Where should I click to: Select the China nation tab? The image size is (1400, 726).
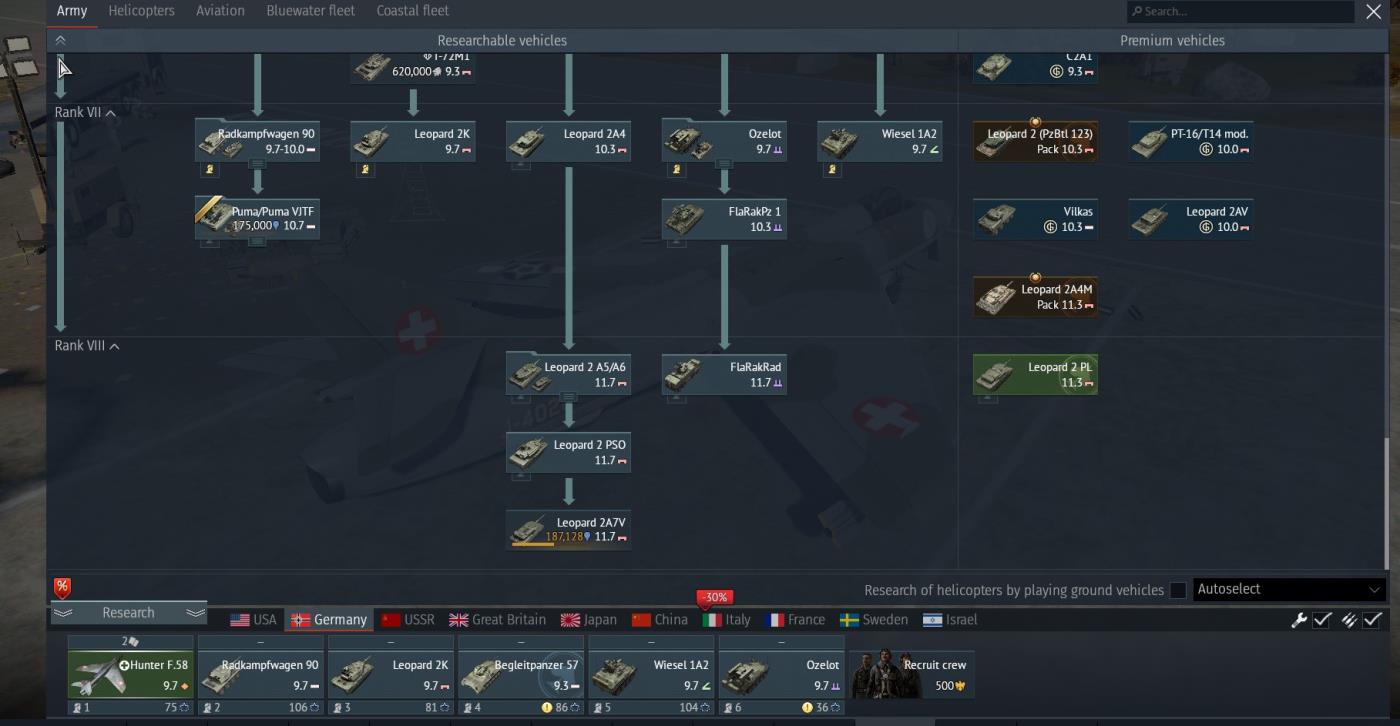pyautogui.click(x=660, y=620)
